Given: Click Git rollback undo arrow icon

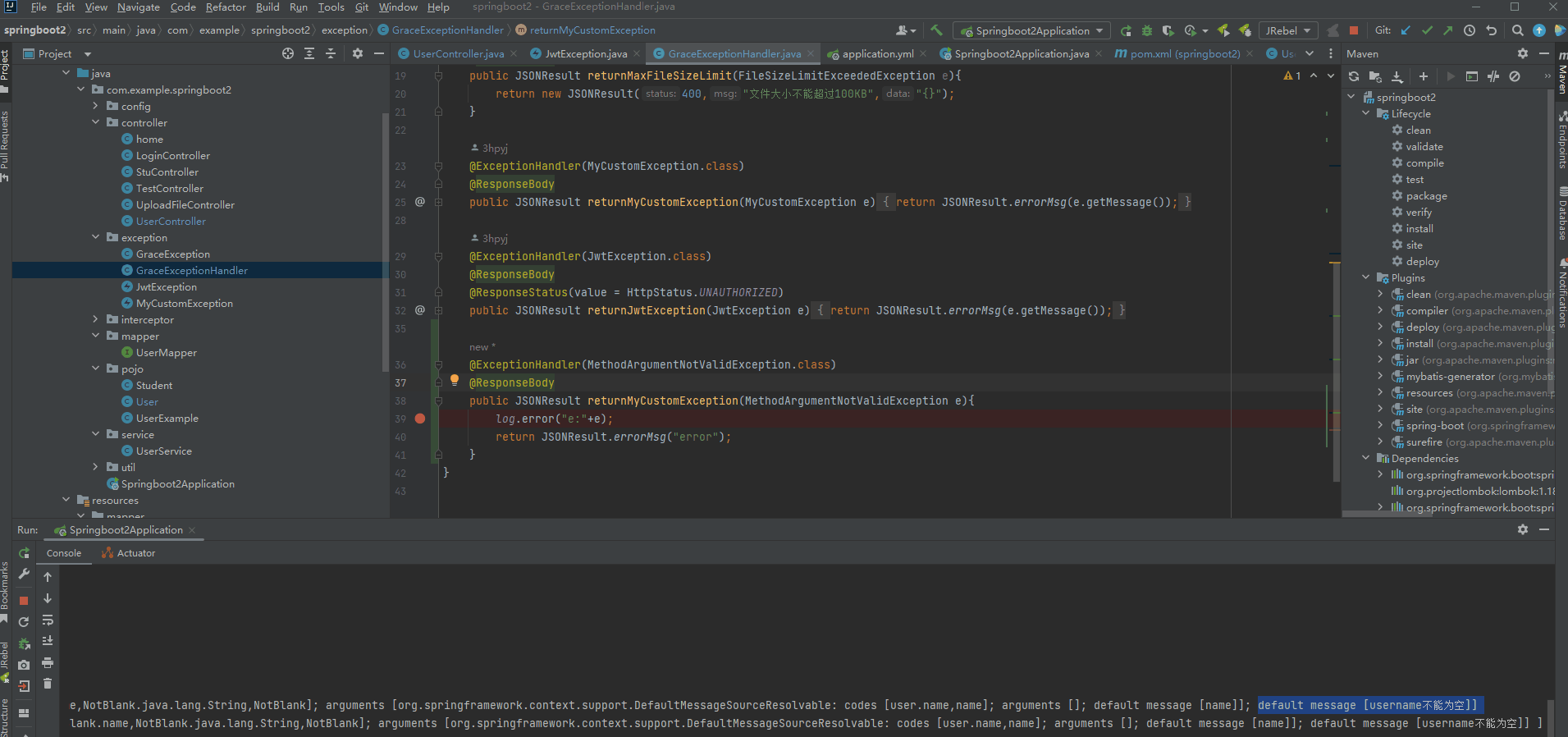Looking at the screenshot, I should (1492, 30).
